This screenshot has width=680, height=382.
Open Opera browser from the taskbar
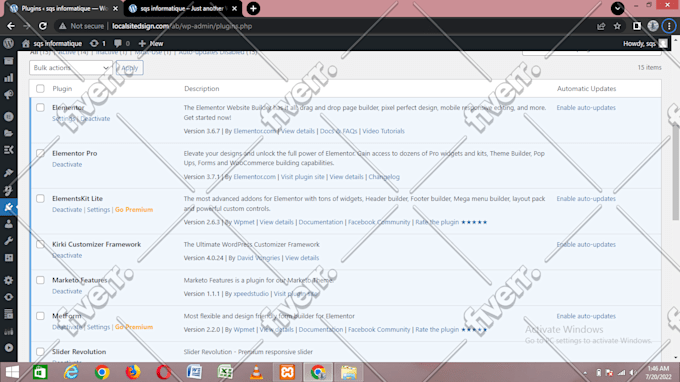[x=163, y=372]
